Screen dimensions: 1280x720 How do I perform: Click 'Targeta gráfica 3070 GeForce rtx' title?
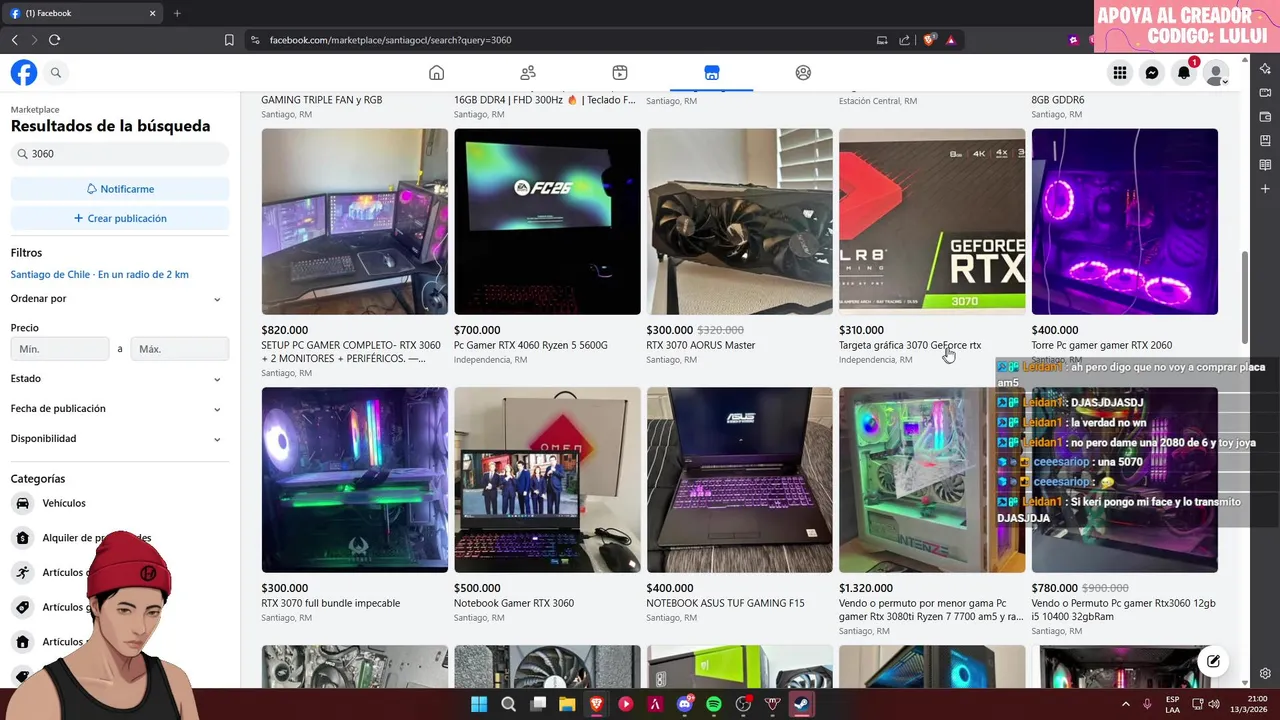click(910, 345)
